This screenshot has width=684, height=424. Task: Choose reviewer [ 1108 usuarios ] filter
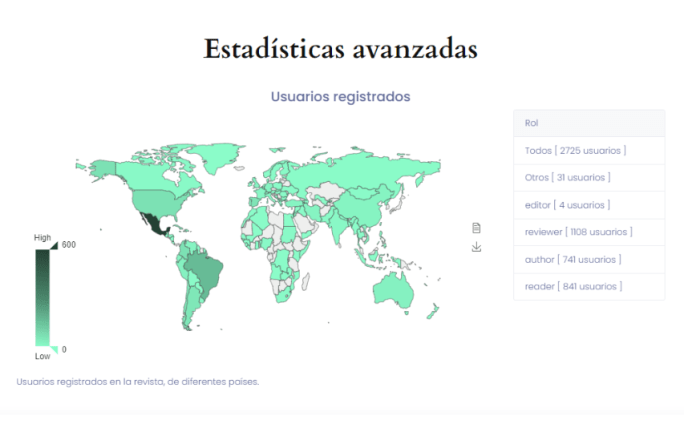[578, 232]
